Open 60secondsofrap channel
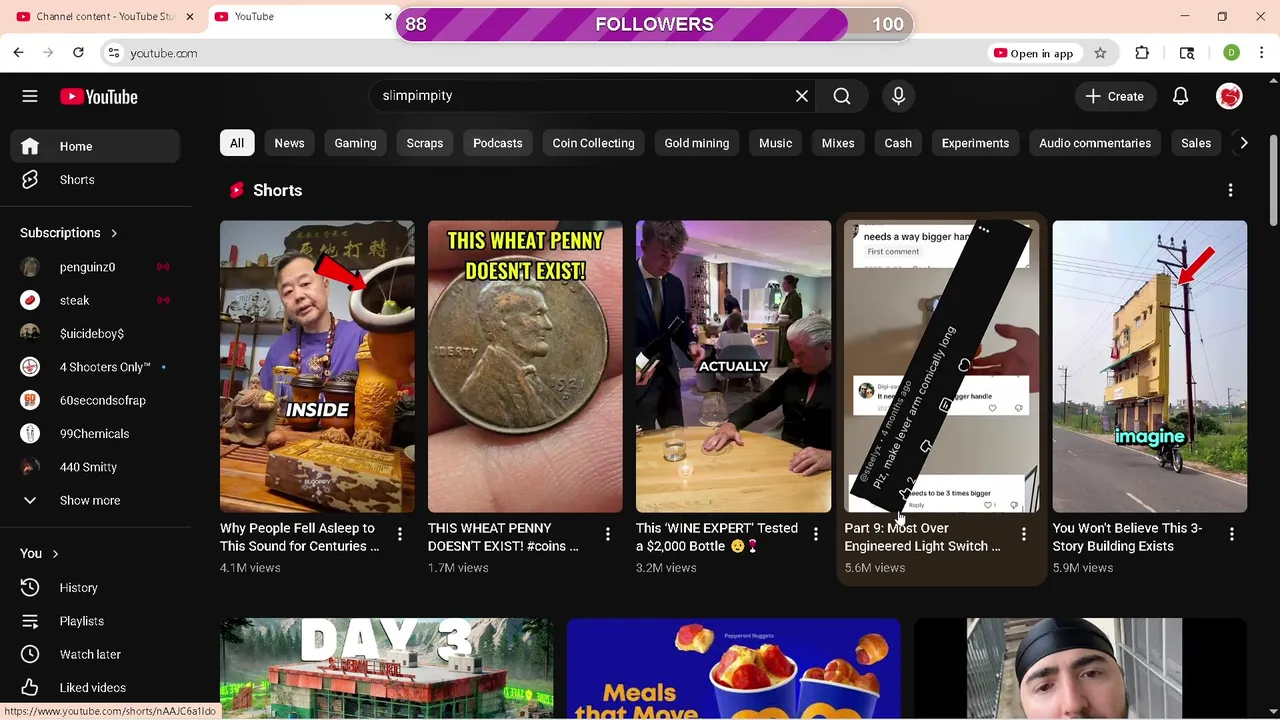This screenshot has height=720, width=1280. coord(96,400)
